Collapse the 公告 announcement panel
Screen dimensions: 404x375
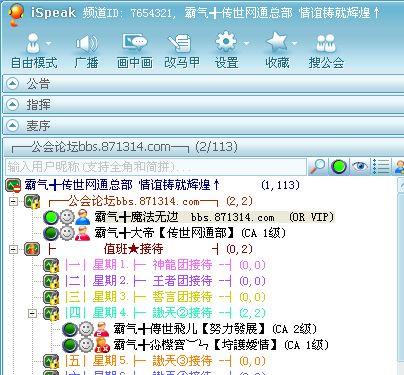coord(13,84)
